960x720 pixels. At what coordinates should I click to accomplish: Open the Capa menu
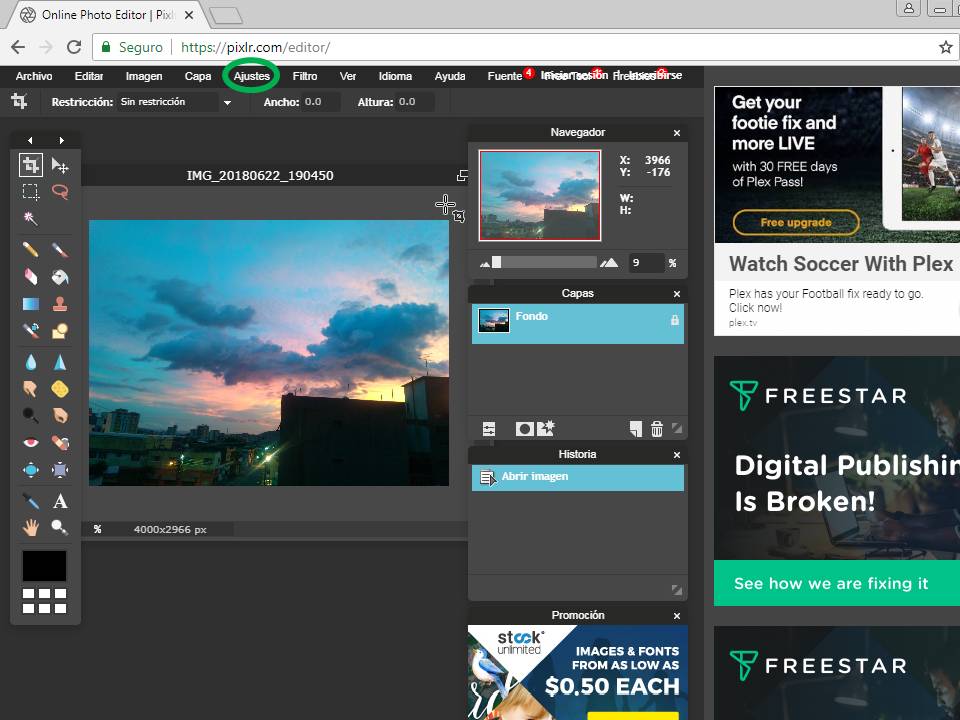[198, 76]
